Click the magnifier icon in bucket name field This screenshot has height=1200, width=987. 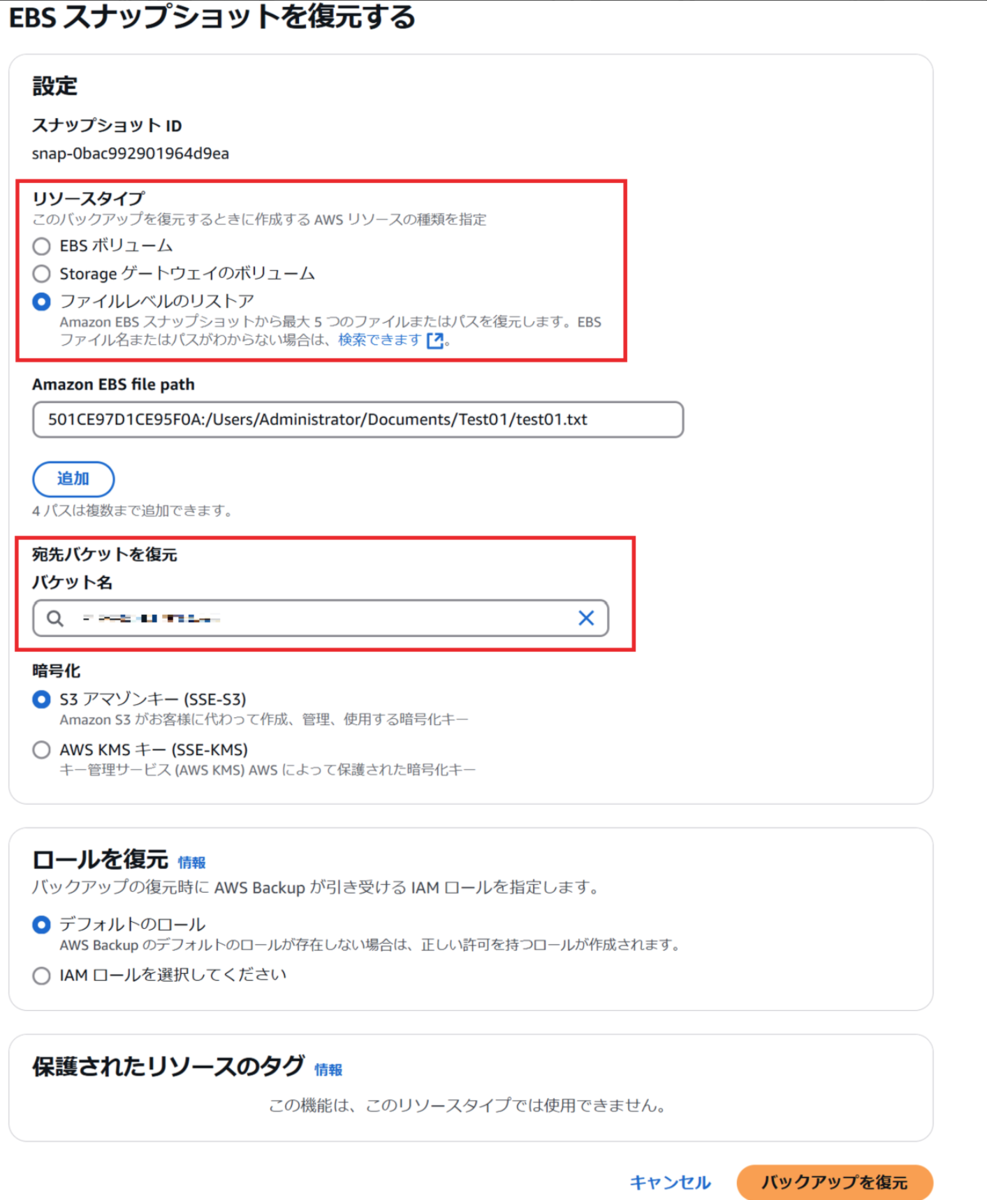pyautogui.click(x=55, y=619)
